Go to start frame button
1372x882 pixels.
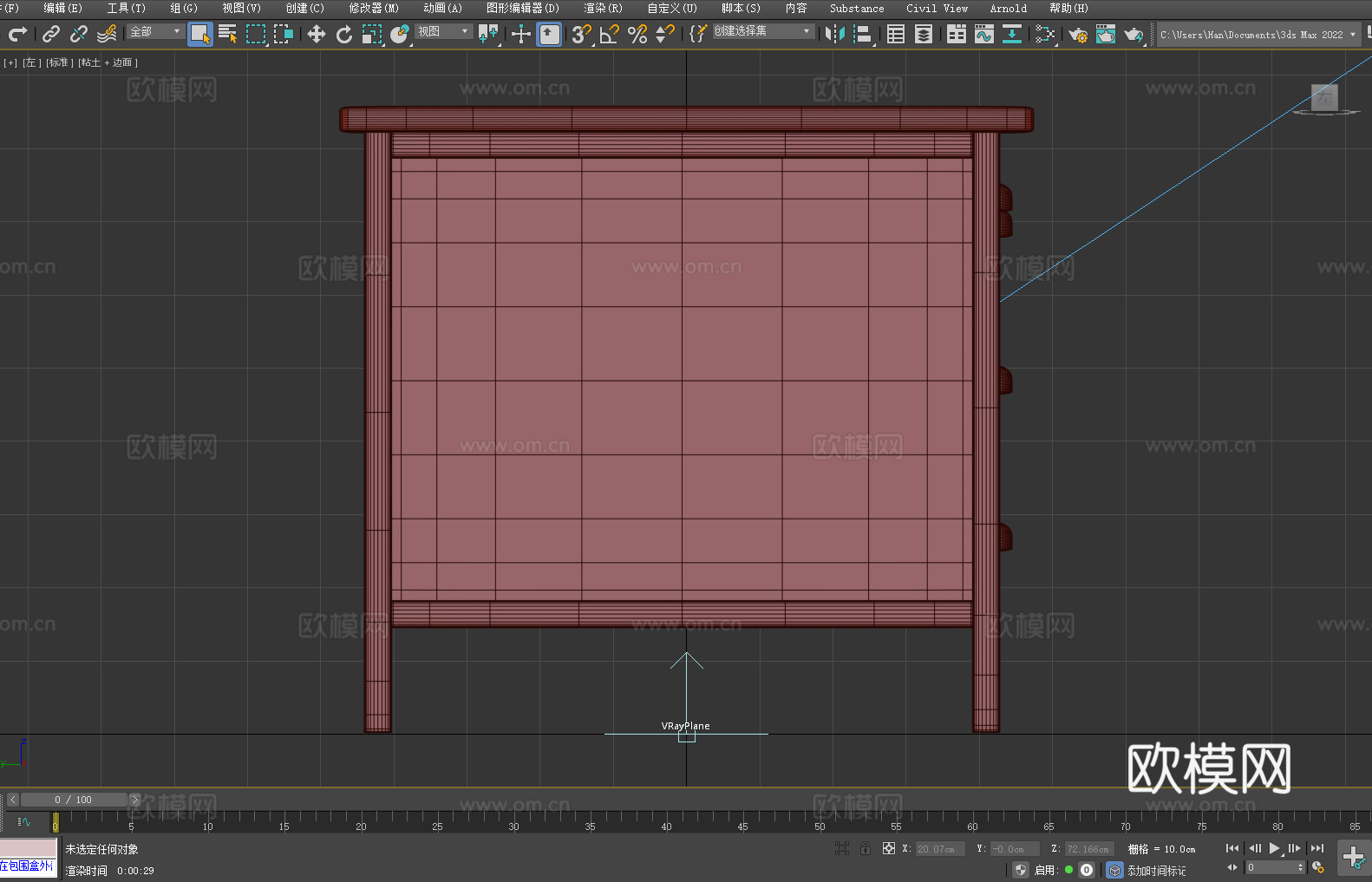click(x=1232, y=848)
